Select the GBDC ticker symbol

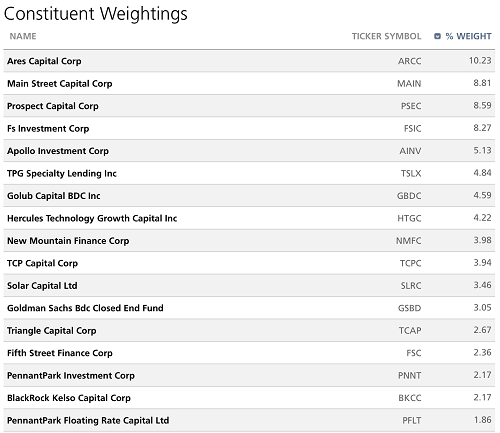409,196
